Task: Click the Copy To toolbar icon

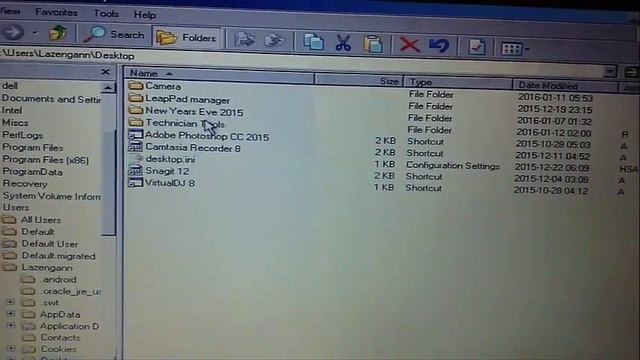Action: click(274, 40)
